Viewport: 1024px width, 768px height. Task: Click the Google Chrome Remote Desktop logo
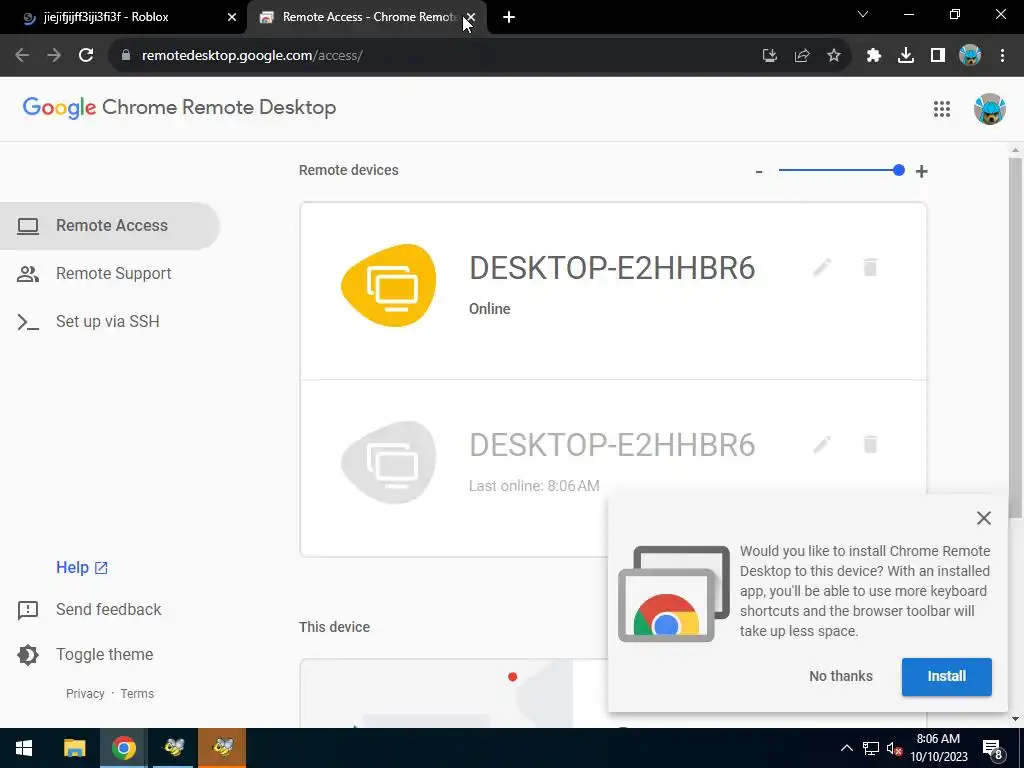pyautogui.click(x=180, y=108)
